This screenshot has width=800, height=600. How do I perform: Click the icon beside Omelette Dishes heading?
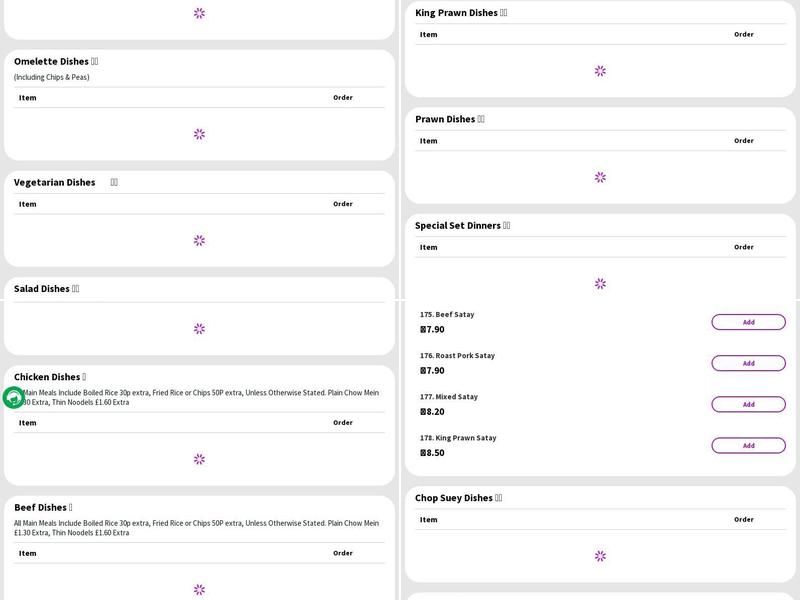pyautogui.click(x=95, y=62)
